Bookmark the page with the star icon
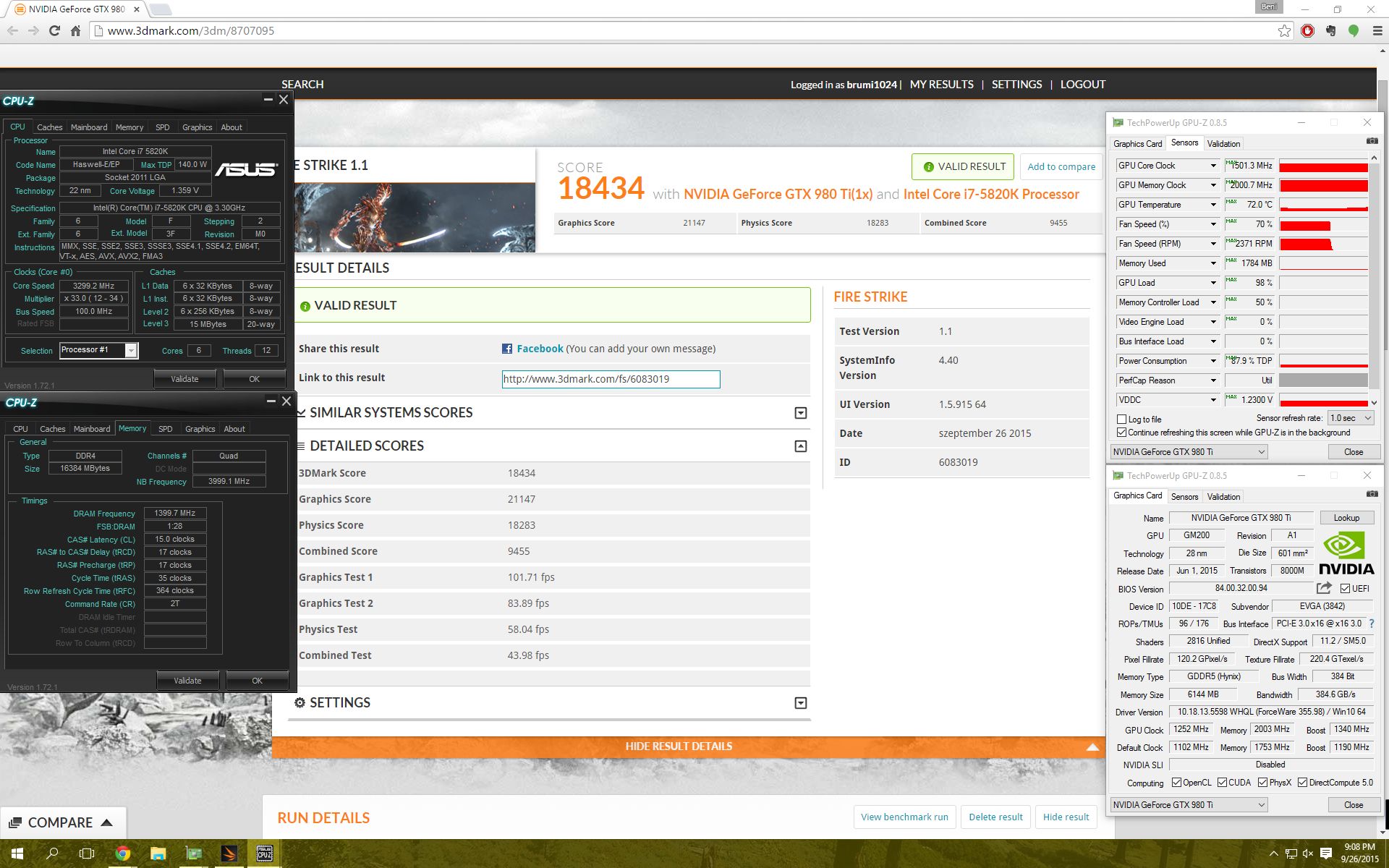The height and width of the screenshot is (868, 1389). click(1284, 30)
